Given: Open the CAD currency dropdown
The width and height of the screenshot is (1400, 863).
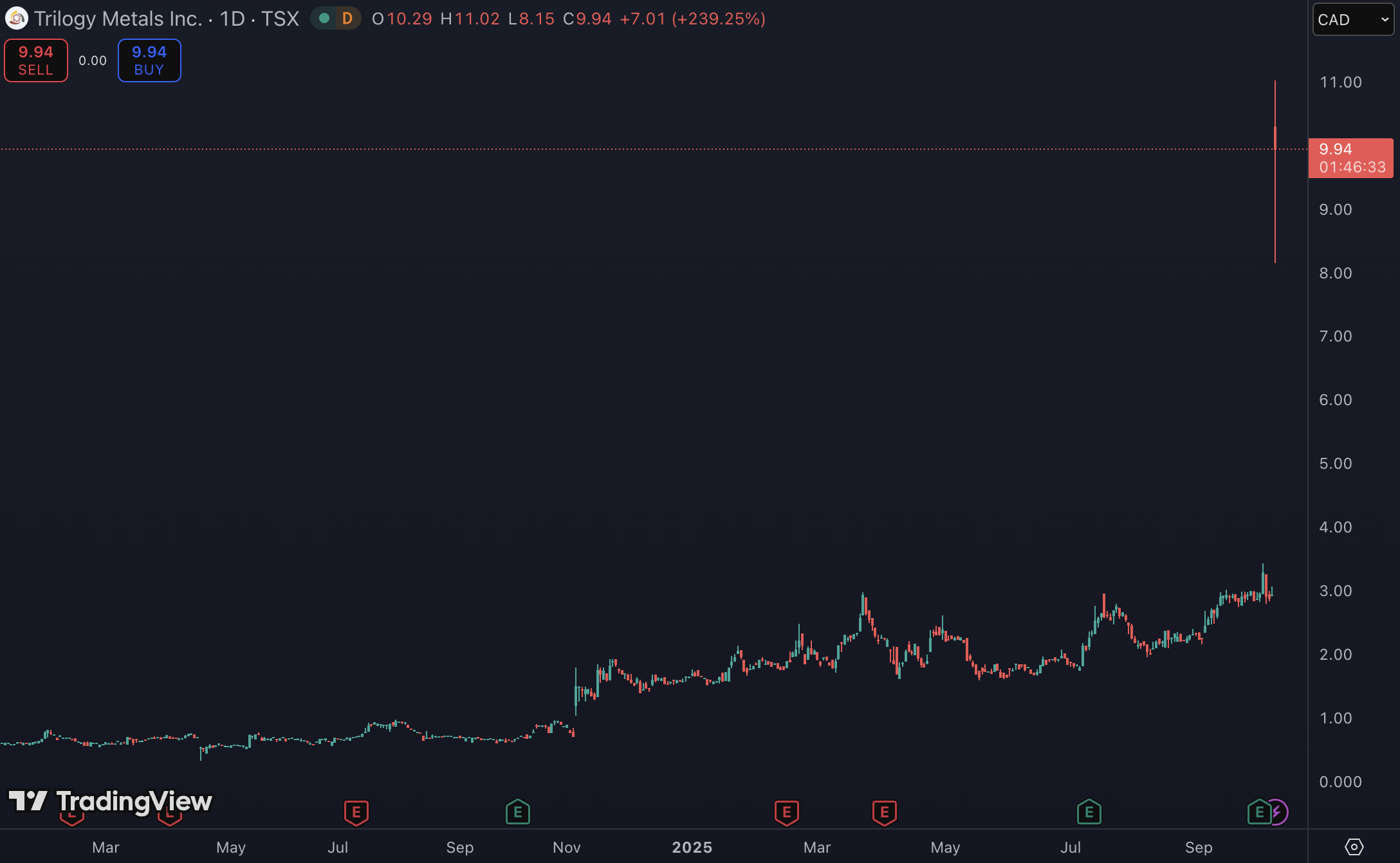Looking at the screenshot, I should pos(1352,19).
